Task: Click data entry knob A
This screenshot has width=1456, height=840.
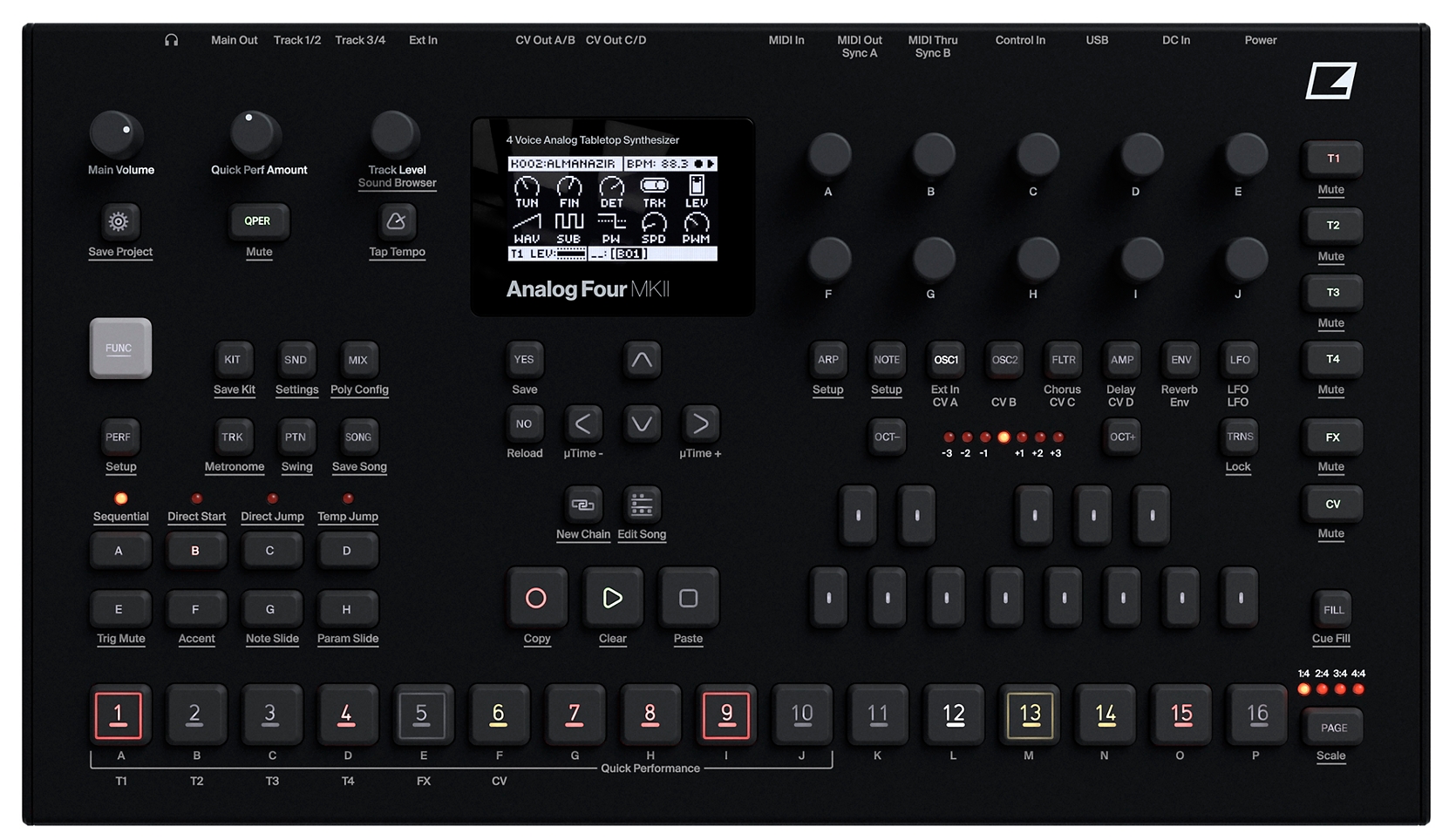Action: pos(829,155)
